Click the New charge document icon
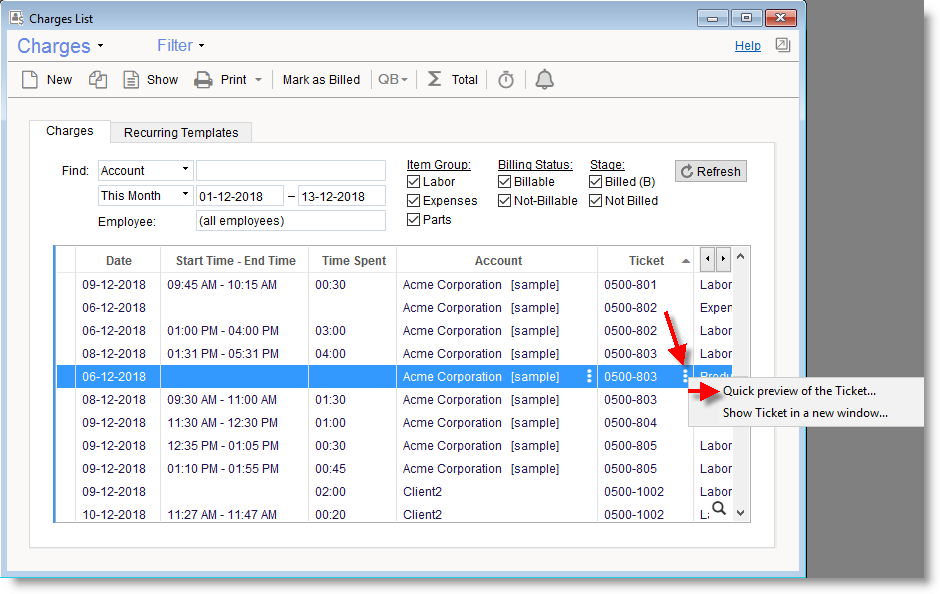This screenshot has width=940, height=594. pos(30,80)
